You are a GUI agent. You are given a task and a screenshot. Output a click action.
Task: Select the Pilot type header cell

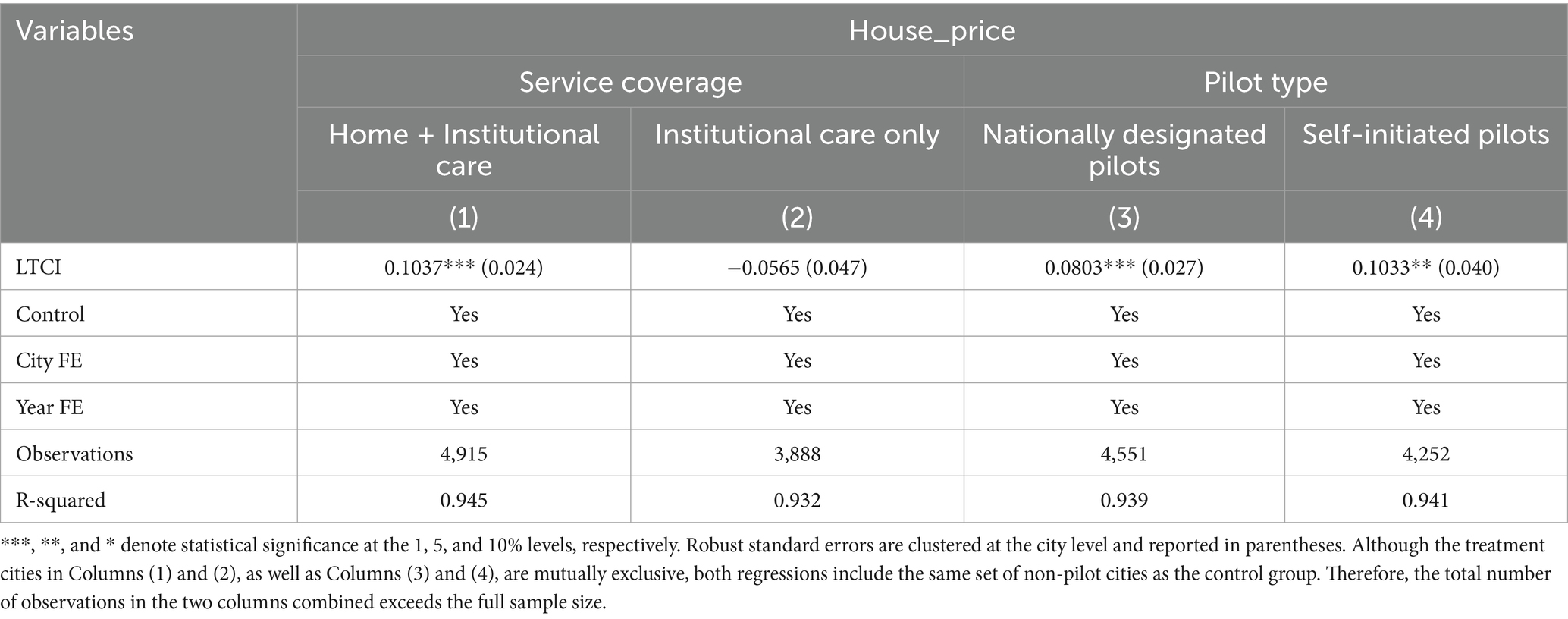pos(1265,82)
